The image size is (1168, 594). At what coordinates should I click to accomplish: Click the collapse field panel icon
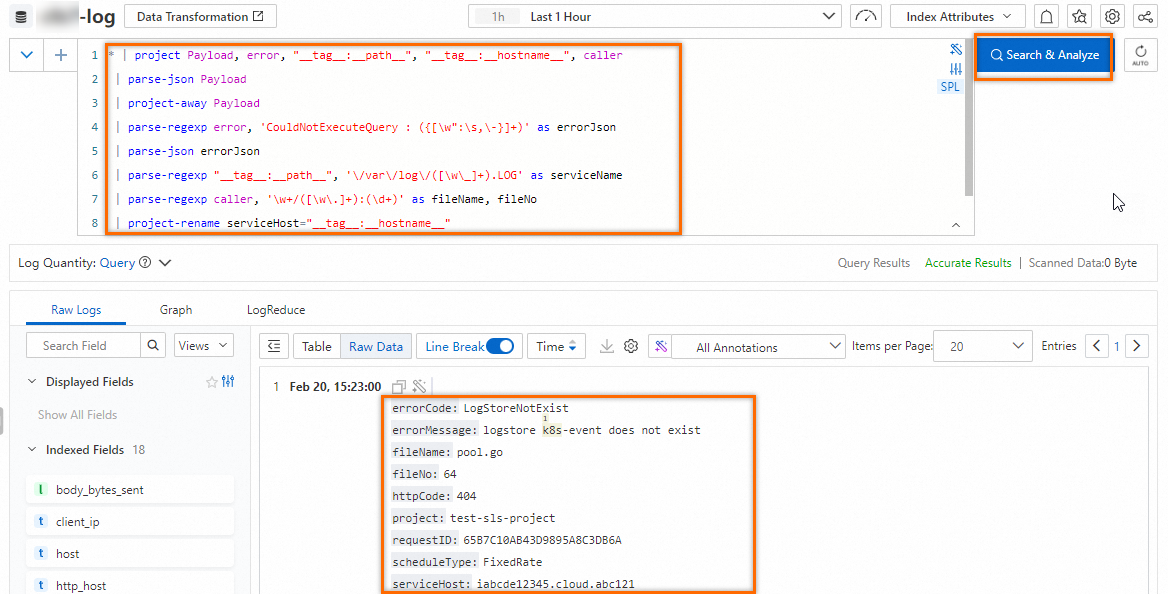click(x=274, y=346)
